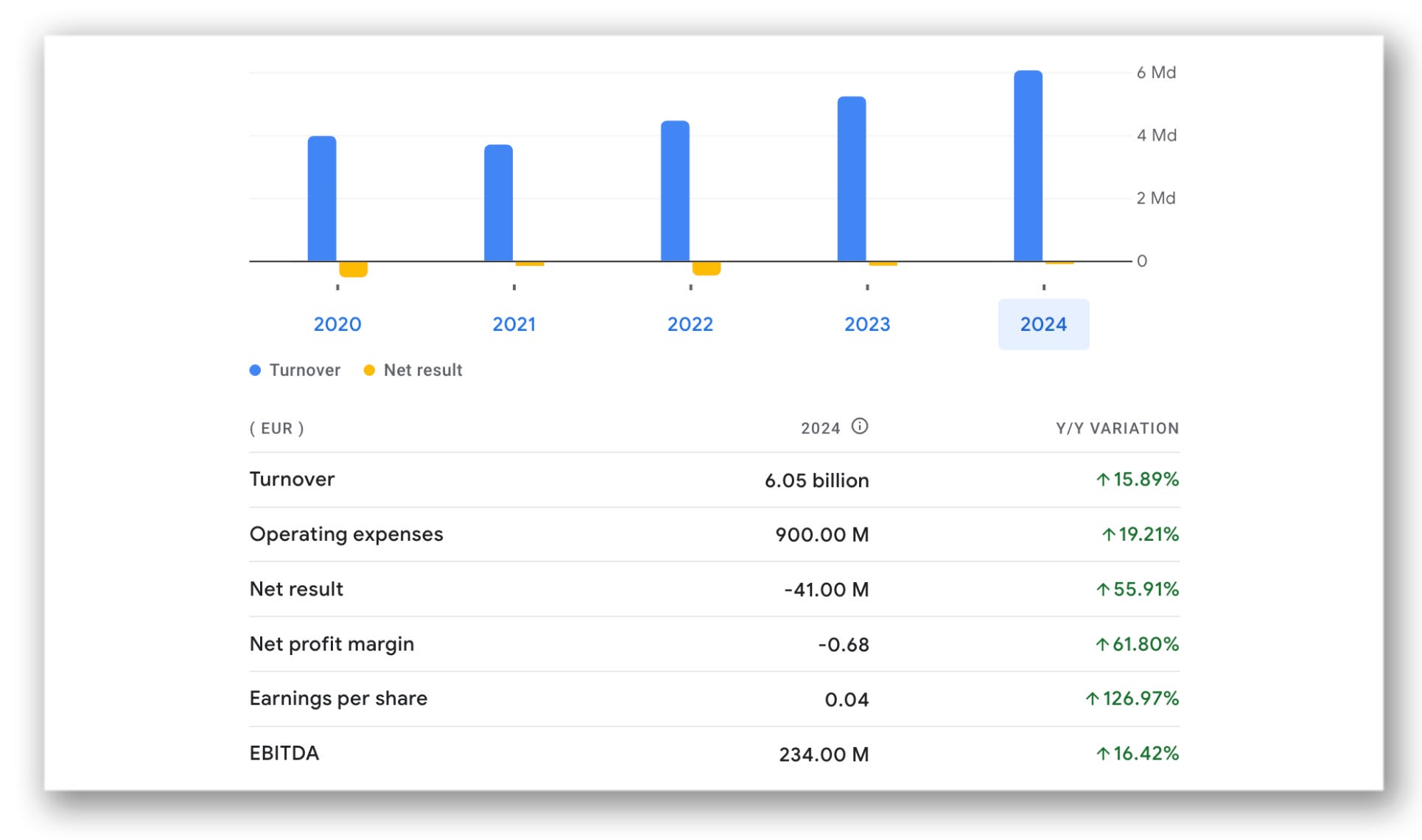Screen dimensions: 1422x840
Task: Click the 2022 yellow net result bar
Action: point(706,268)
